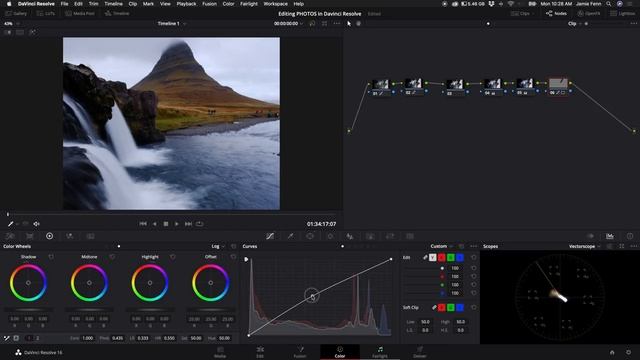
Task: Open the Key palette icon
Action: (x=370, y=236)
